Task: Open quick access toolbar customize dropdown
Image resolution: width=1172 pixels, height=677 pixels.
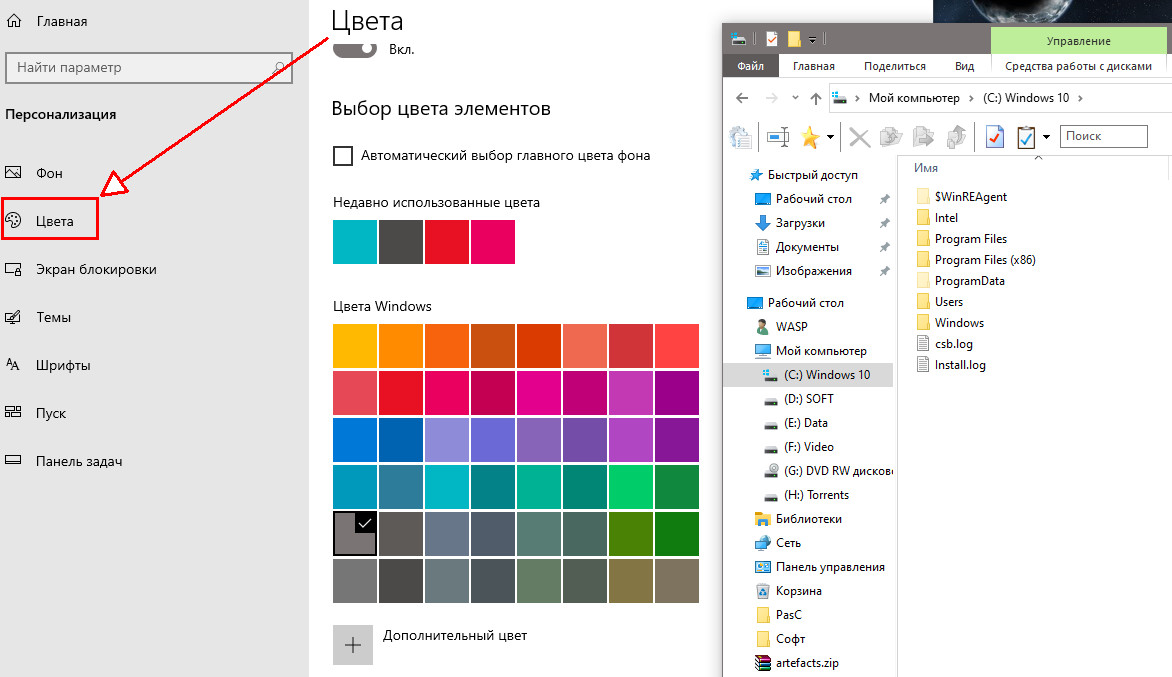Action: pyautogui.click(x=813, y=40)
